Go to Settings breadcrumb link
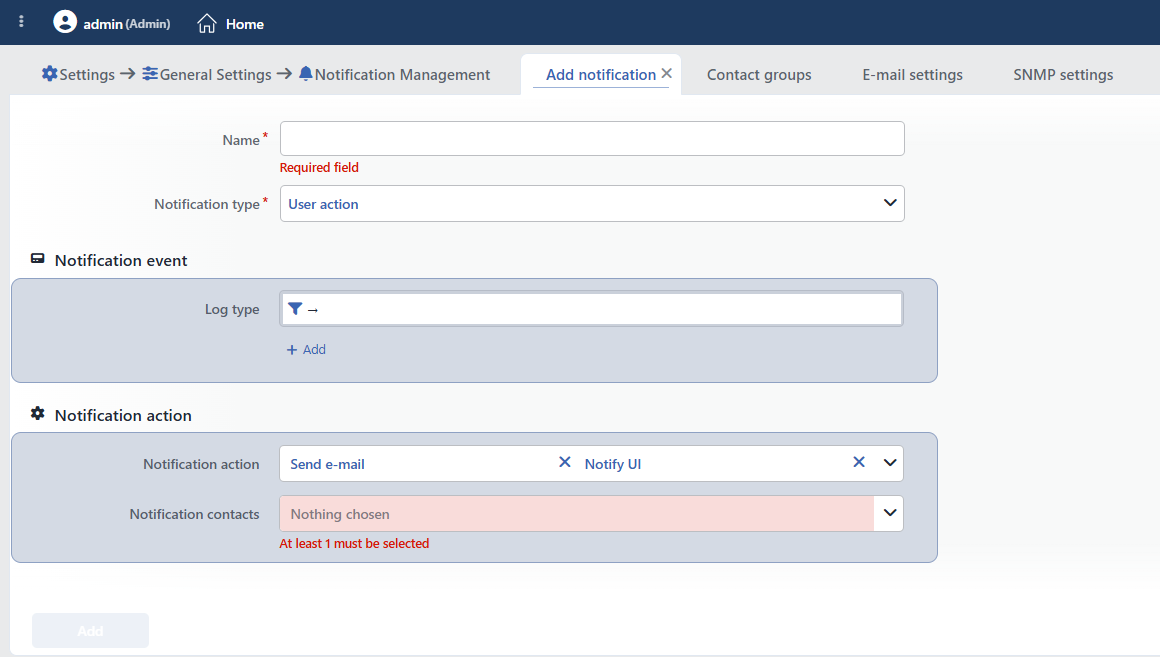The width and height of the screenshot is (1160, 657). tap(87, 75)
